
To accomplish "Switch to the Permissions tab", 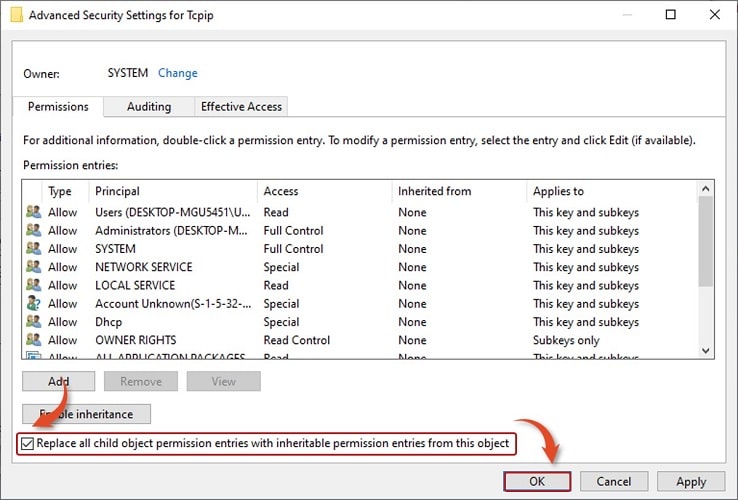I will click(58, 106).
